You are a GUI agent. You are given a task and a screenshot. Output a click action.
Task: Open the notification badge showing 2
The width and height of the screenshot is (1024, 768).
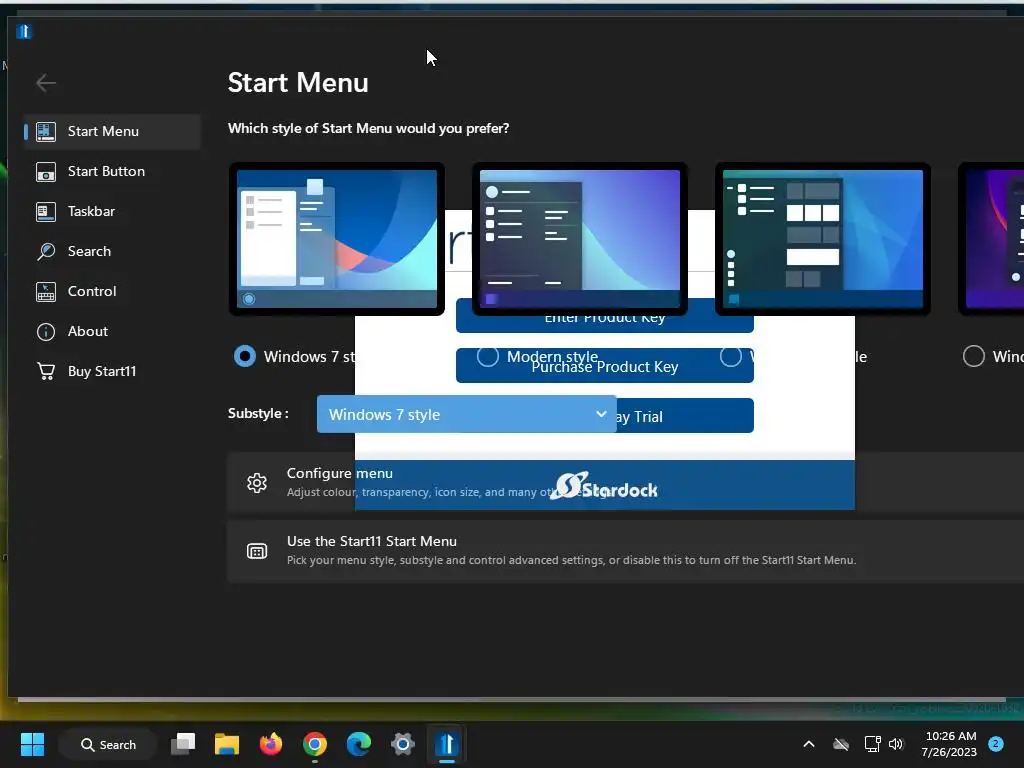996,744
